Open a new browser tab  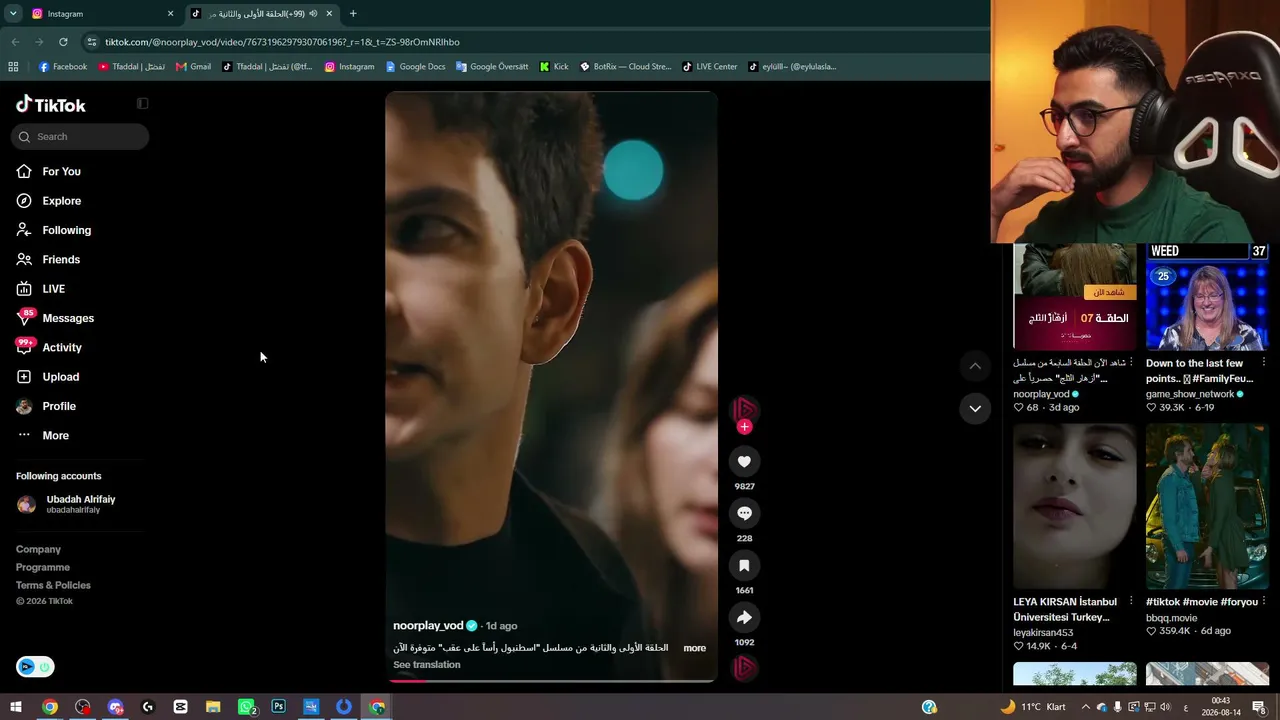353,14
